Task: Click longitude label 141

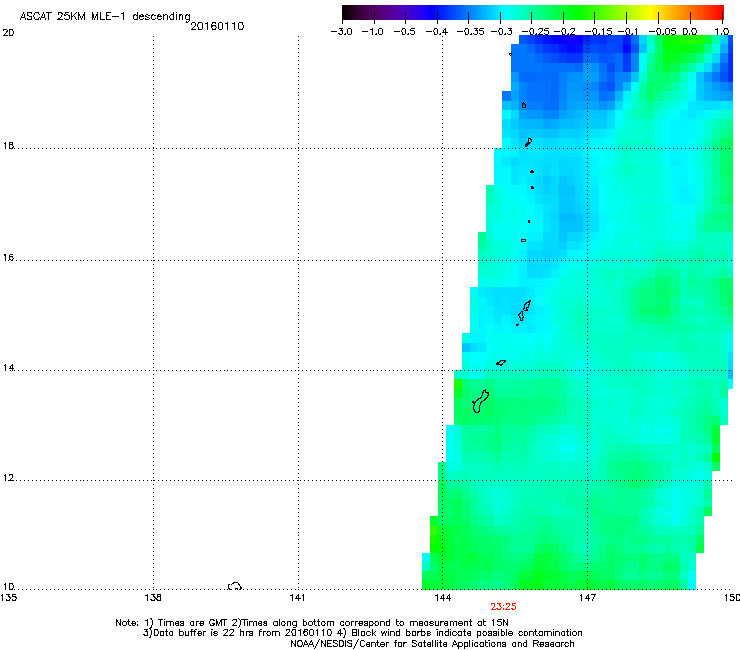Action: (297, 598)
